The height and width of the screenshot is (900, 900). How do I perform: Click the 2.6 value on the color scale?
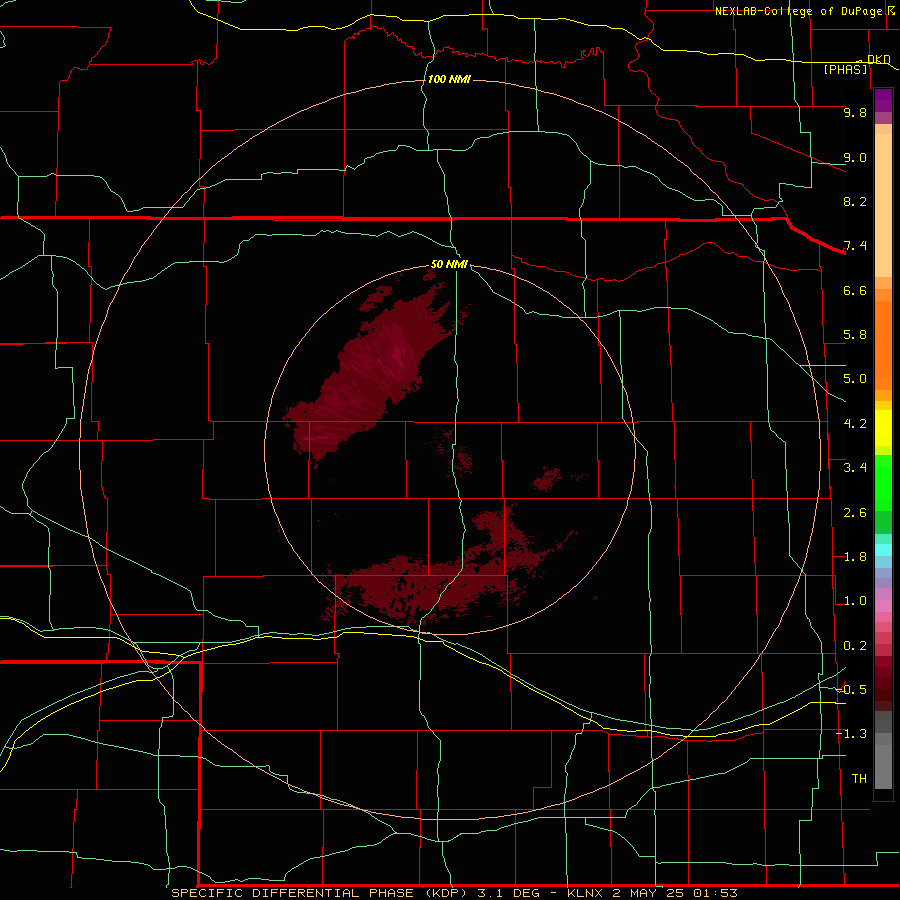(855, 513)
